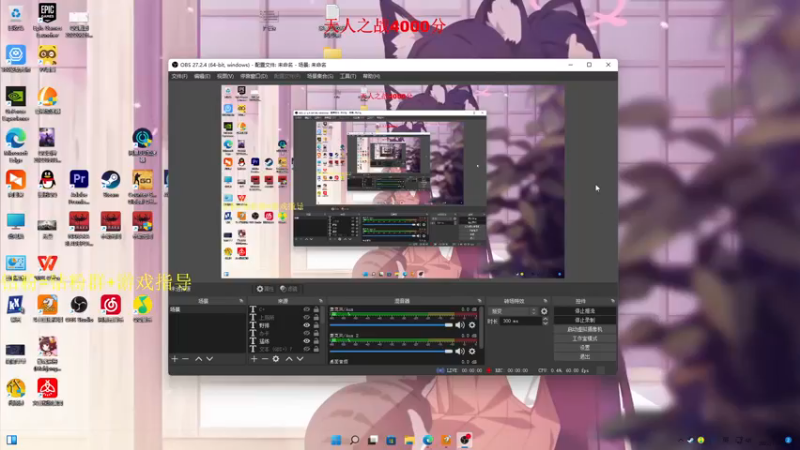The width and height of the screenshot is (800, 450).
Task: Click the 工作室模式 button
Action: 585,338
